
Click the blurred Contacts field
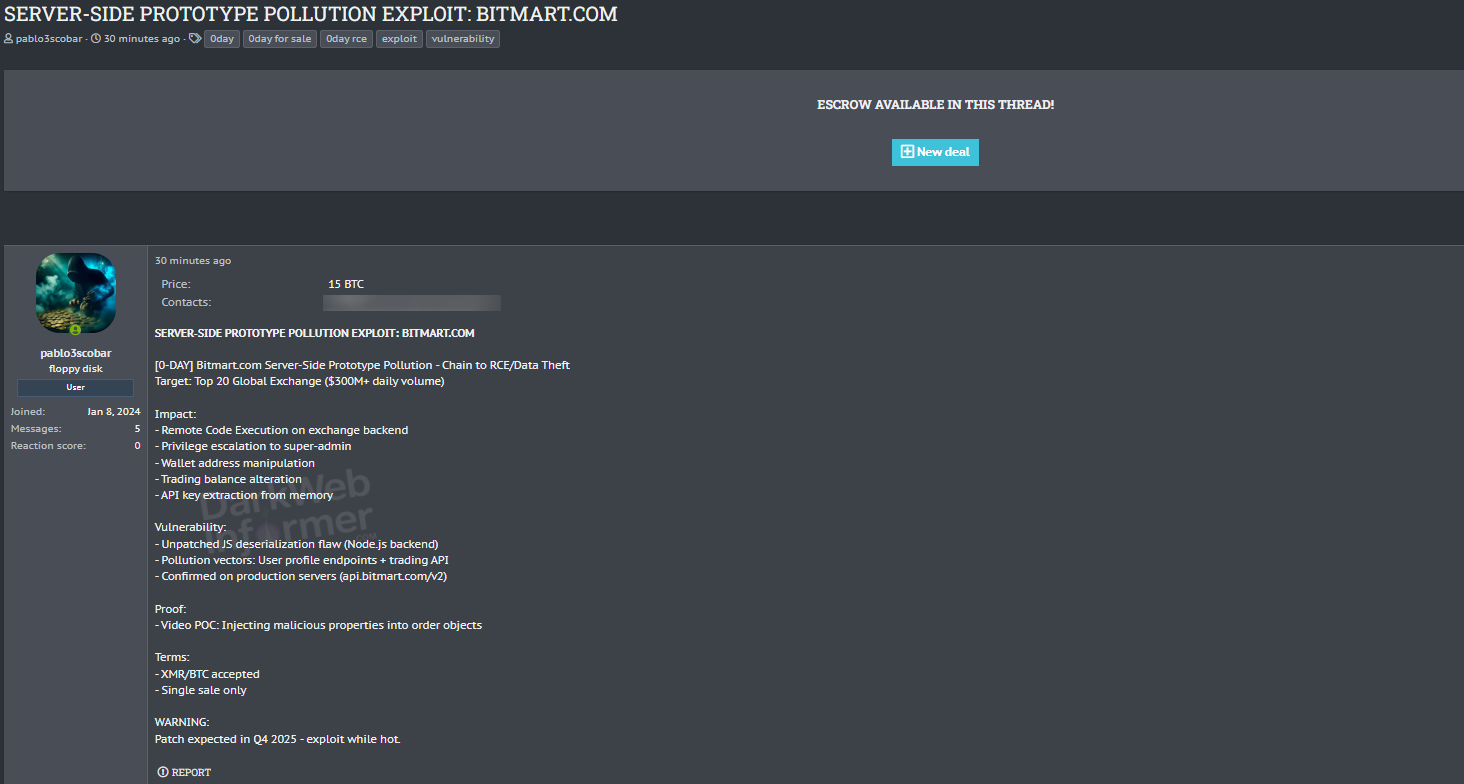[x=411, y=303]
